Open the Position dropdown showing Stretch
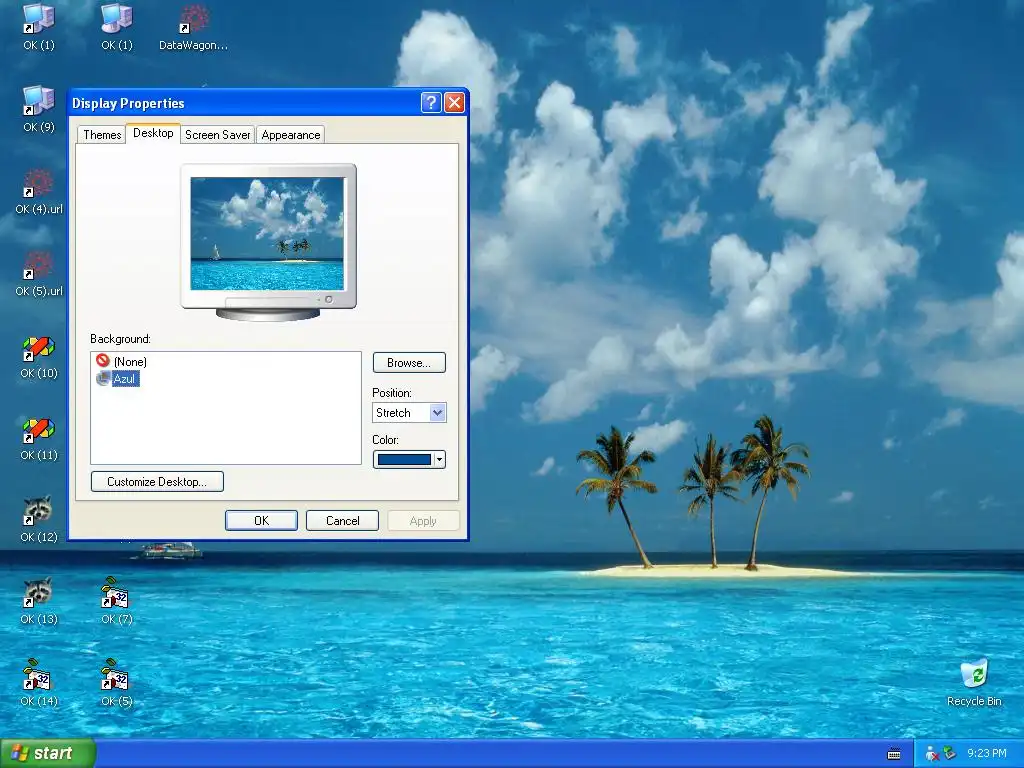The image size is (1024, 768). click(409, 413)
